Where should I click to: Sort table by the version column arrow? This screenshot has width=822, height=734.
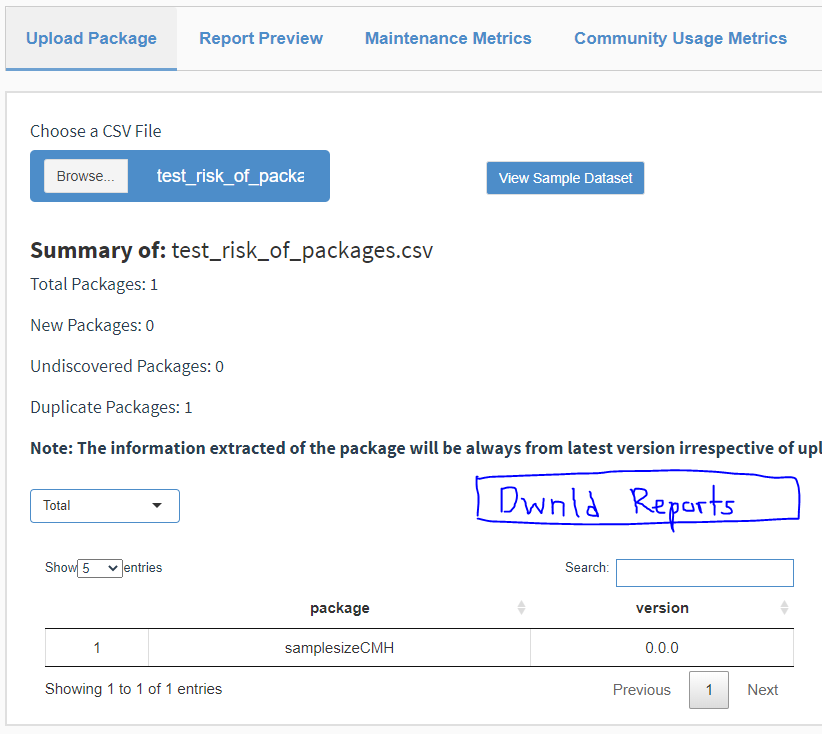tap(785, 607)
